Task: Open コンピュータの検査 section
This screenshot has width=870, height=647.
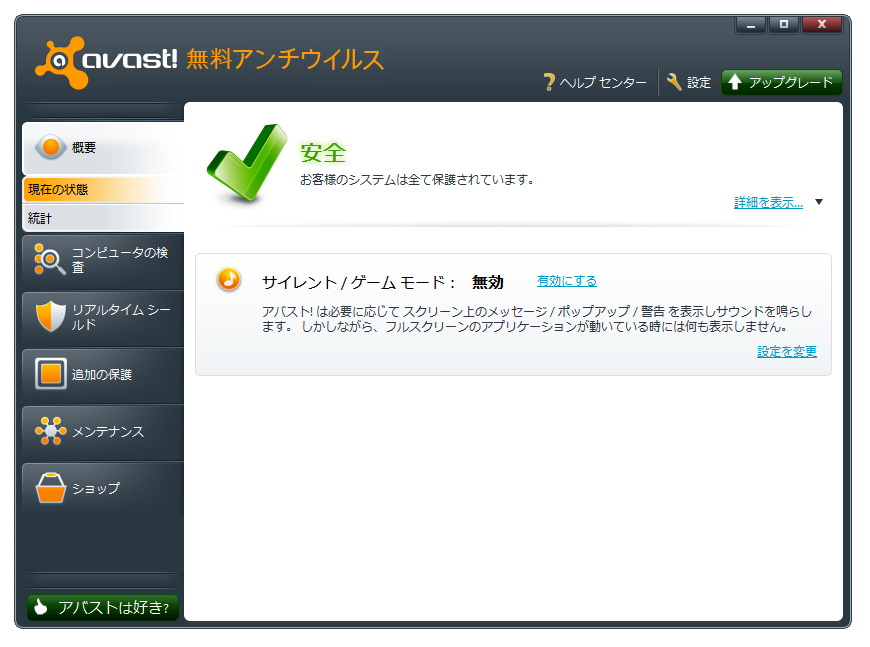Action: click(x=103, y=261)
